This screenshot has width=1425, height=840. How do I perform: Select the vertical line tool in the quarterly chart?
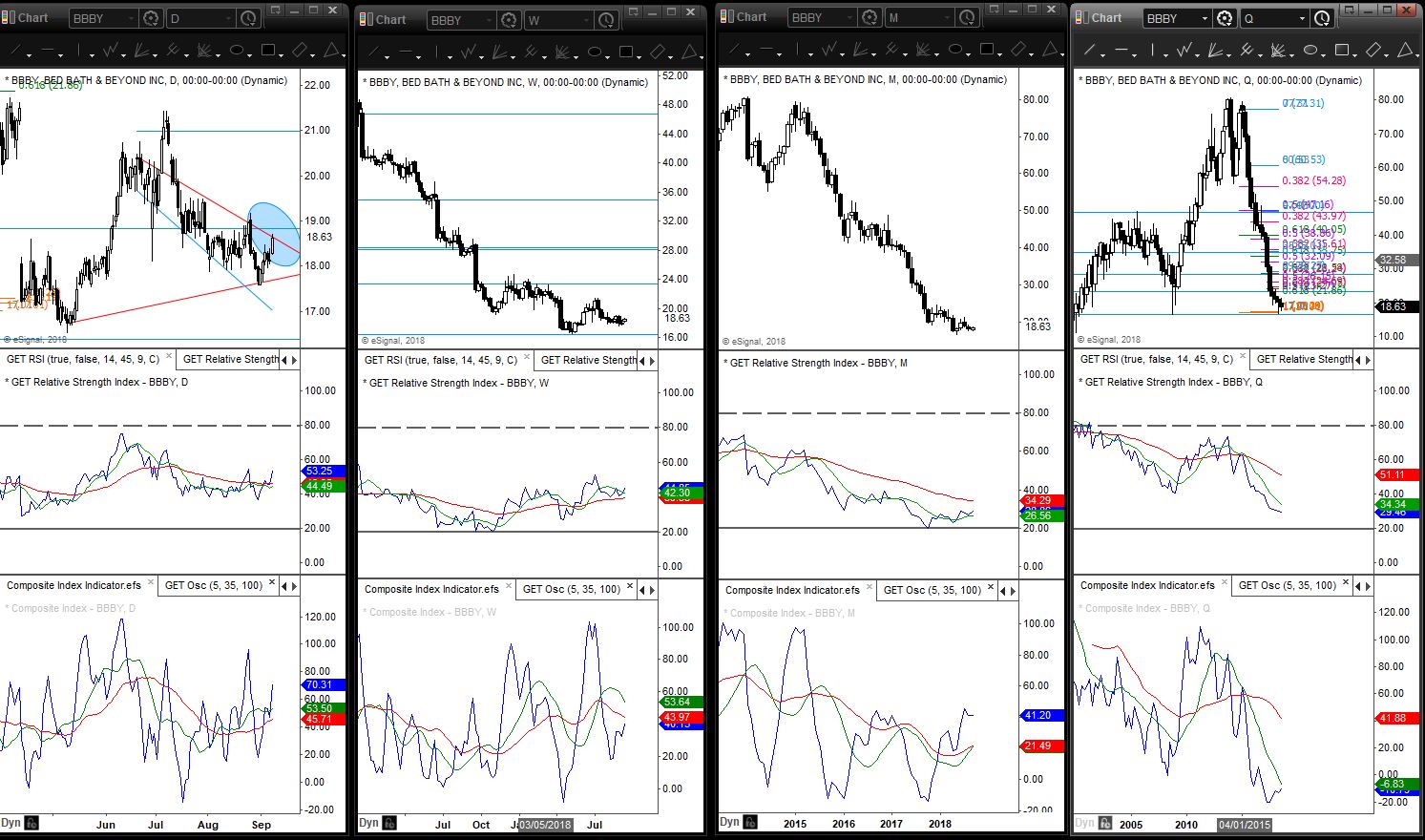click(x=1154, y=50)
